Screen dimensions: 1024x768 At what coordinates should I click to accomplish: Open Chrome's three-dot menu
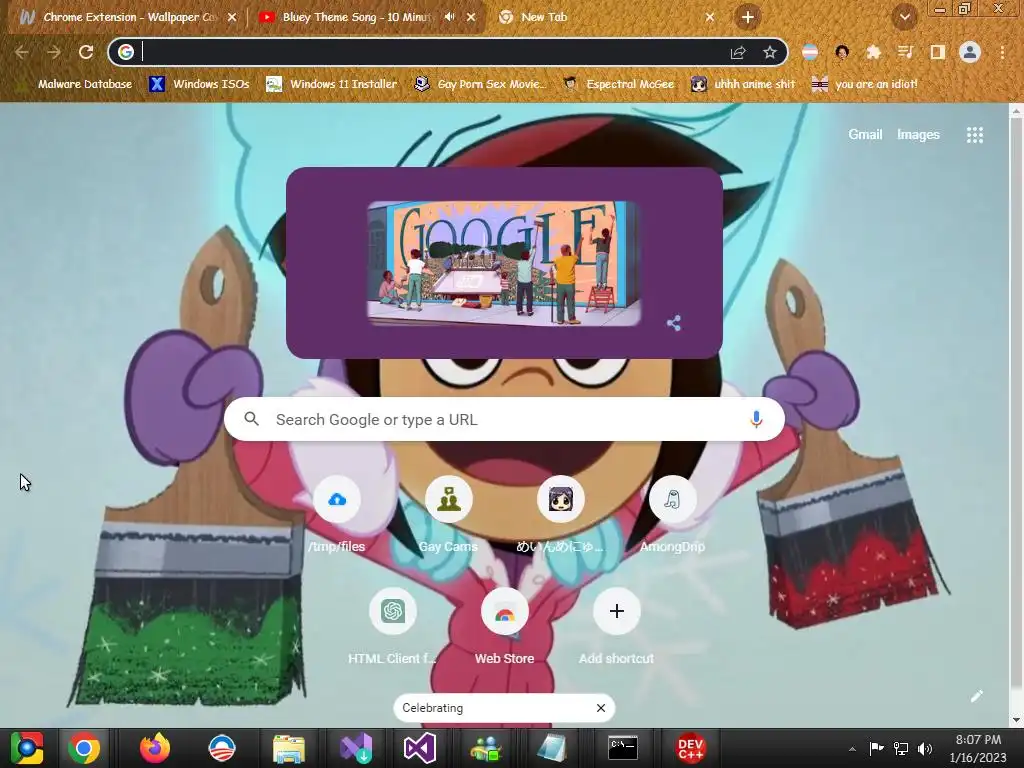click(1002, 52)
